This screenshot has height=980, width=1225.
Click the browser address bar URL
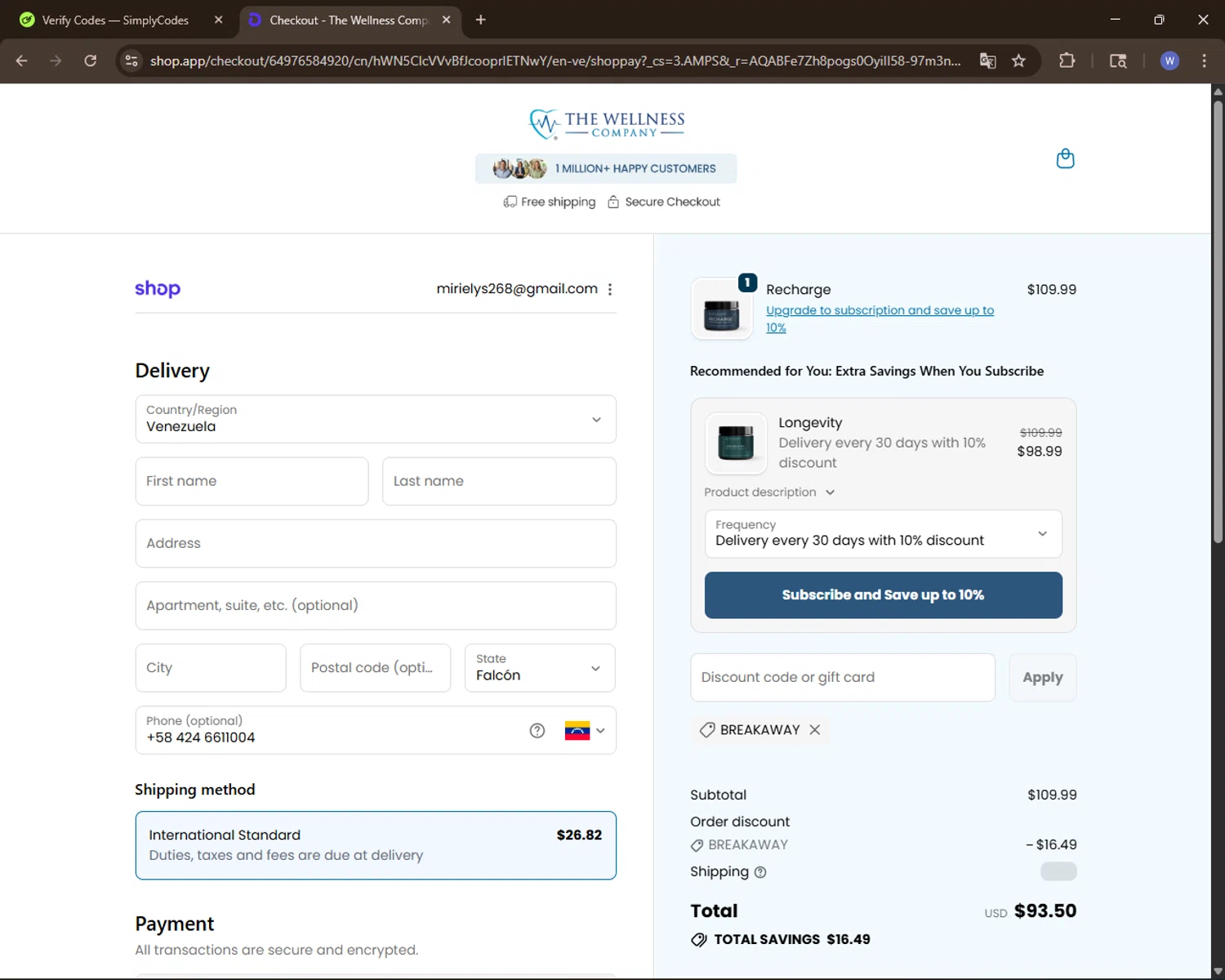[555, 60]
